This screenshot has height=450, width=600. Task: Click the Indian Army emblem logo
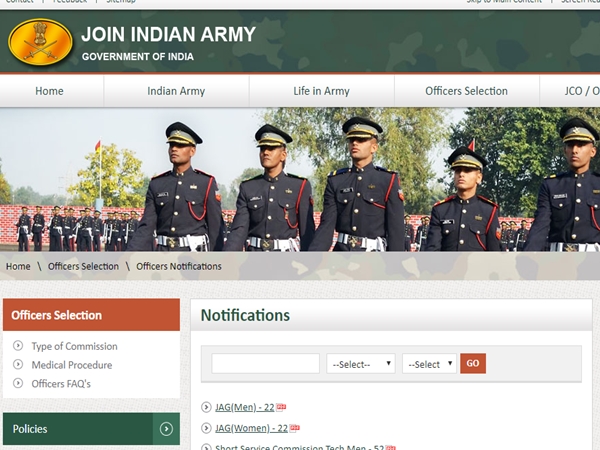(x=40, y=41)
